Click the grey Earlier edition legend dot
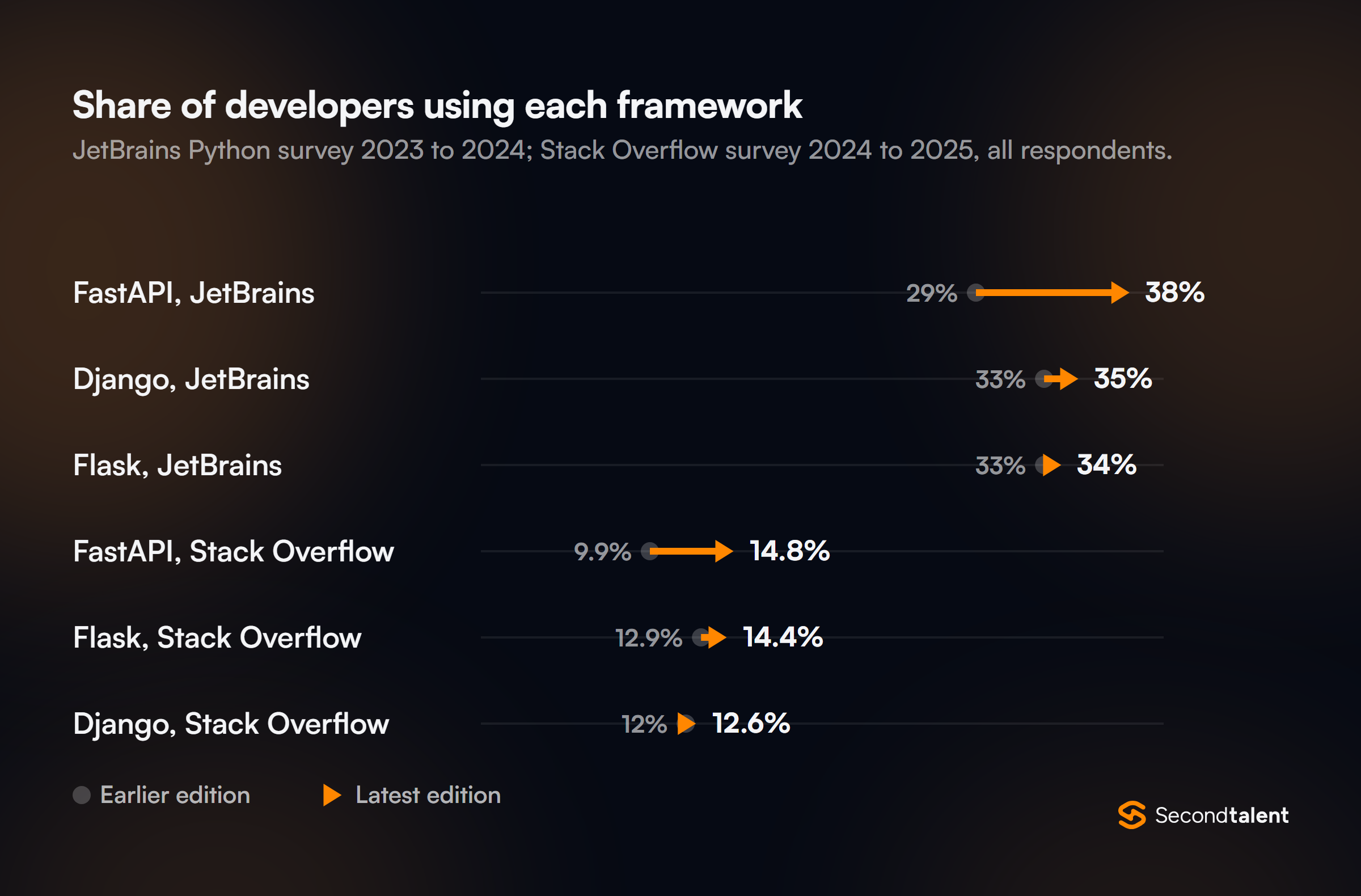Image resolution: width=1361 pixels, height=896 pixels. click(x=82, y=795)
